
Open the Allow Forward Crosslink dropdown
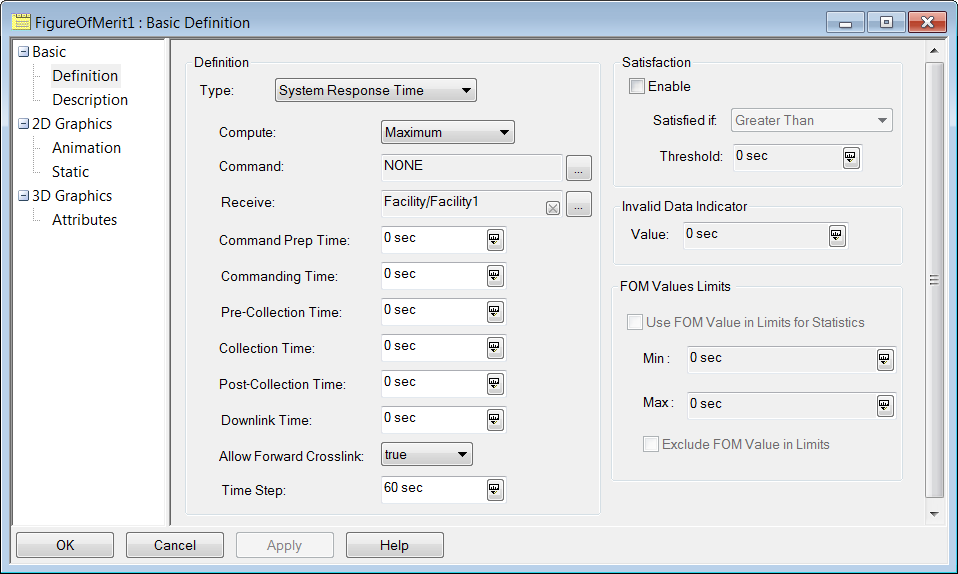point(427,455)
